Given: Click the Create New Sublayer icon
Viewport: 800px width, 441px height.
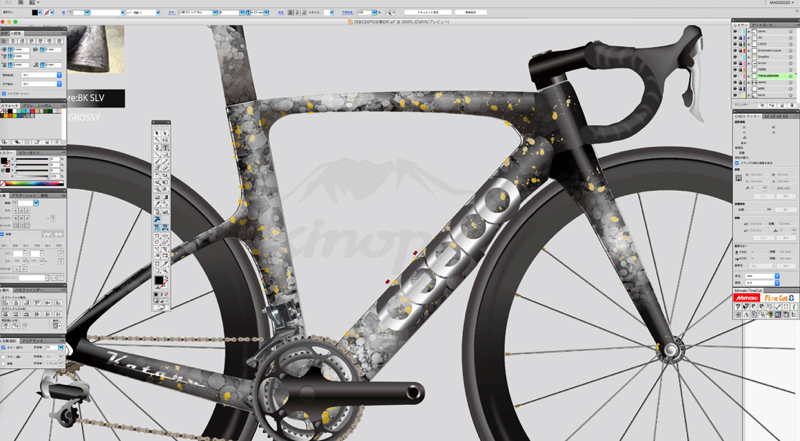Looking at the screenshot, I should 771,105.
